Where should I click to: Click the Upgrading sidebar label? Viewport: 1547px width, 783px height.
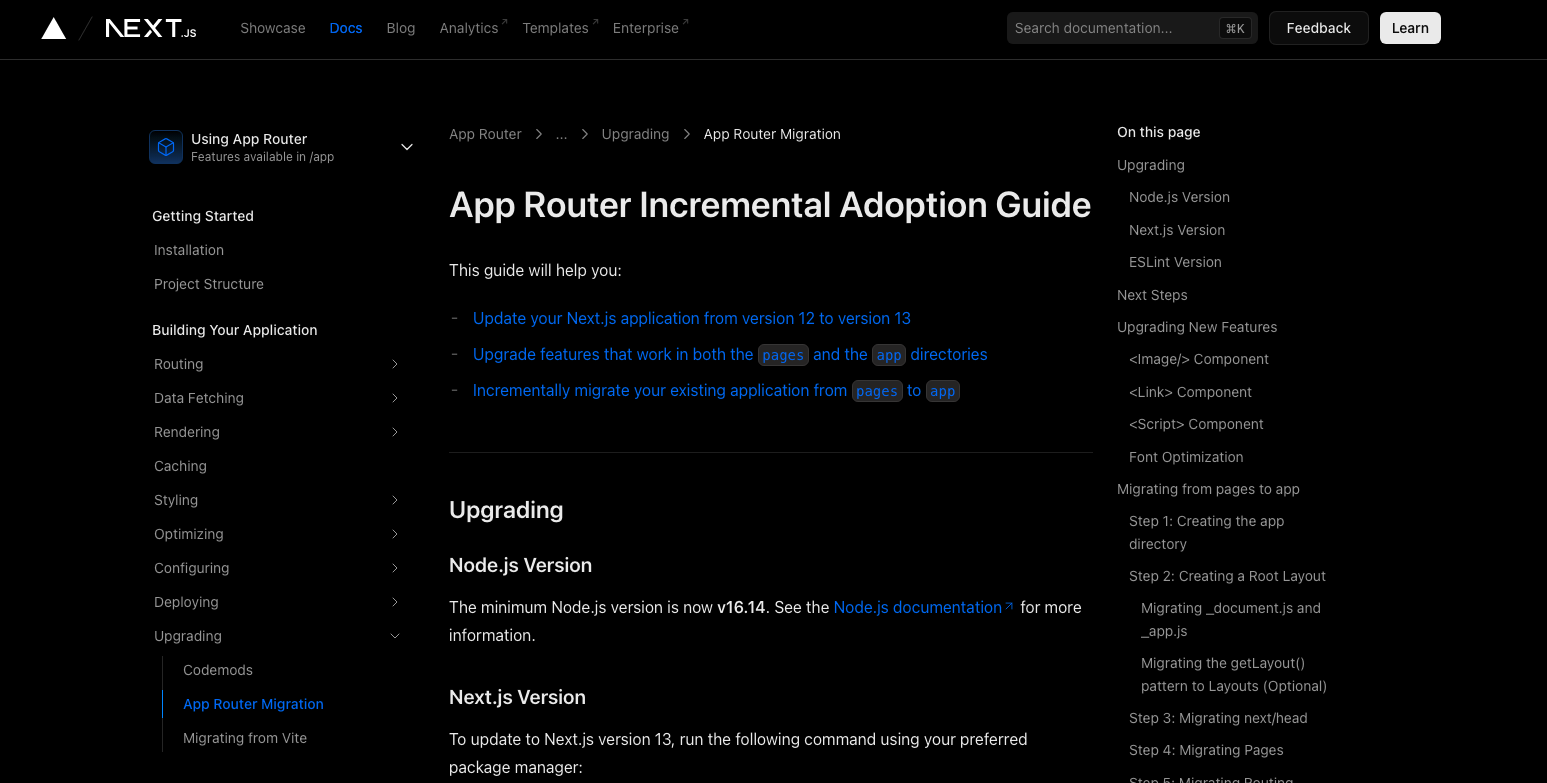click(x=188, y=636)
